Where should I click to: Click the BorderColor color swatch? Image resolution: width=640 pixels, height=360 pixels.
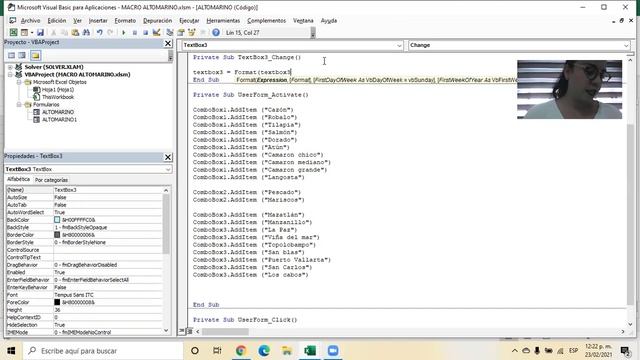pyautogui.click(x=57, y=235)
